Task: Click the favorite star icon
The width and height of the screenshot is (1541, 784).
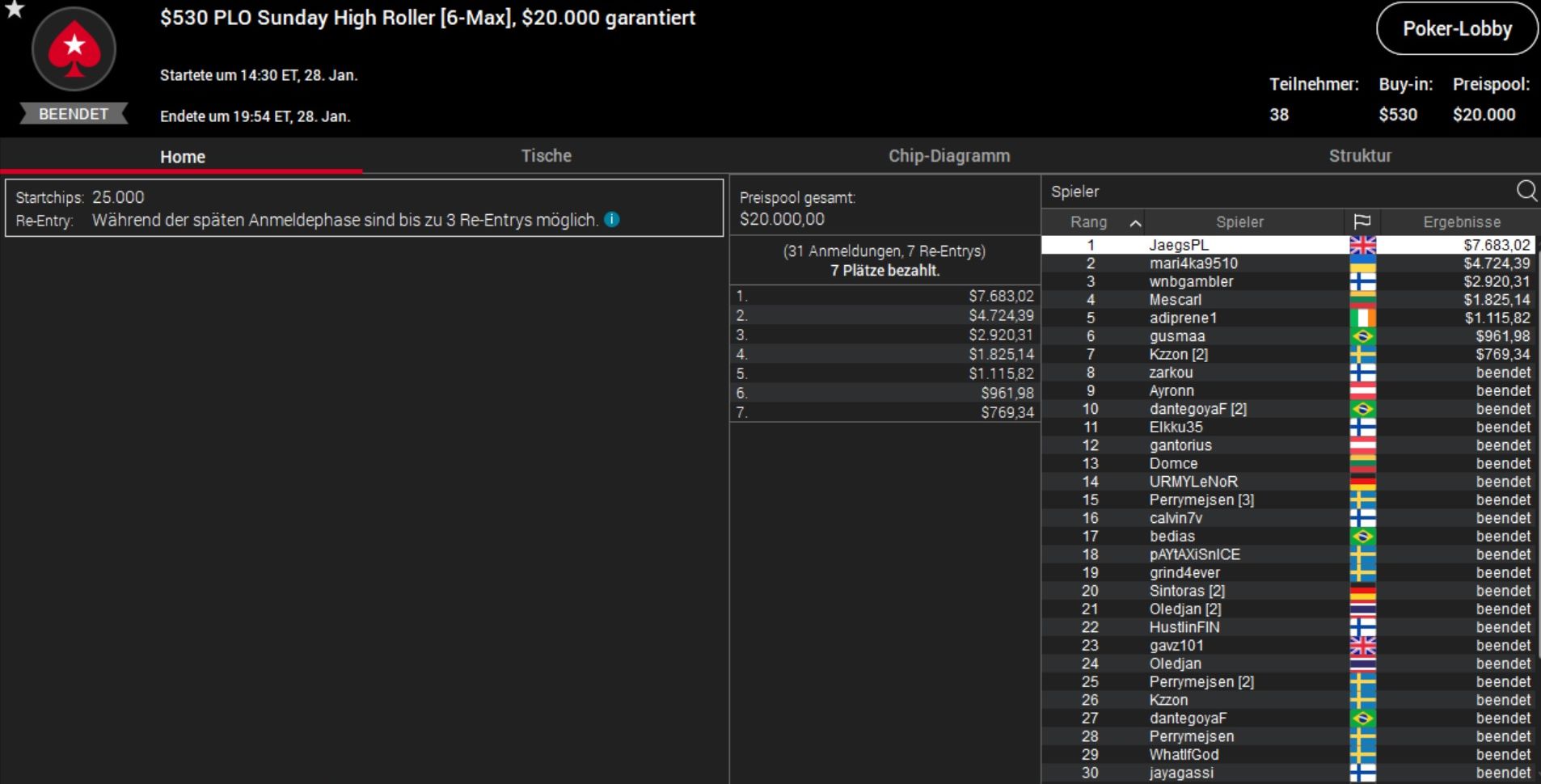Action: [x=15, y=9]
